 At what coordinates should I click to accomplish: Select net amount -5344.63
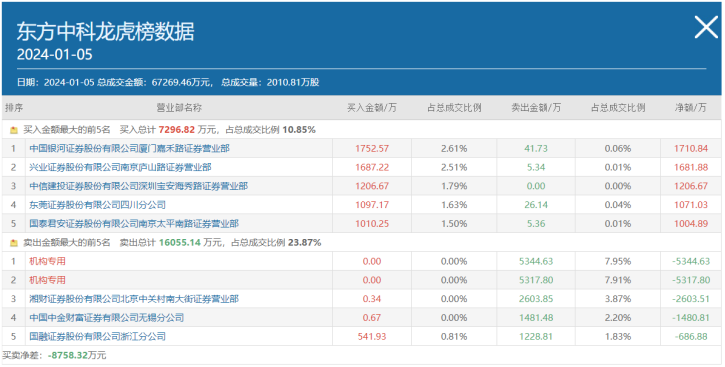pos(691,261)
